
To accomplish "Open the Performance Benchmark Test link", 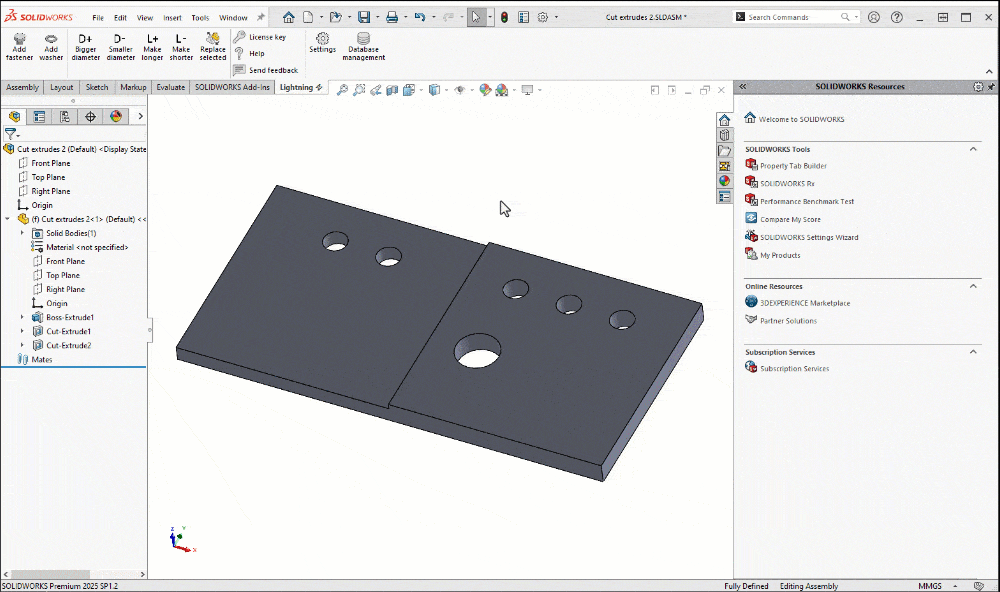I will coord(806,201).
